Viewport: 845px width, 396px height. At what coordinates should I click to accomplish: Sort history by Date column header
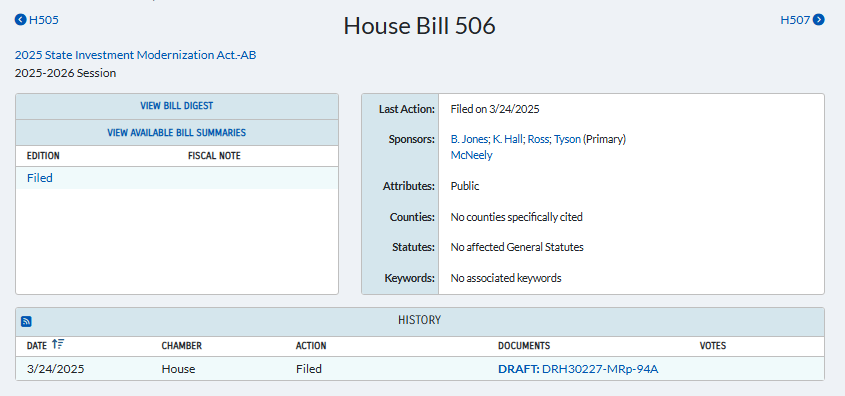coord(37,346)
